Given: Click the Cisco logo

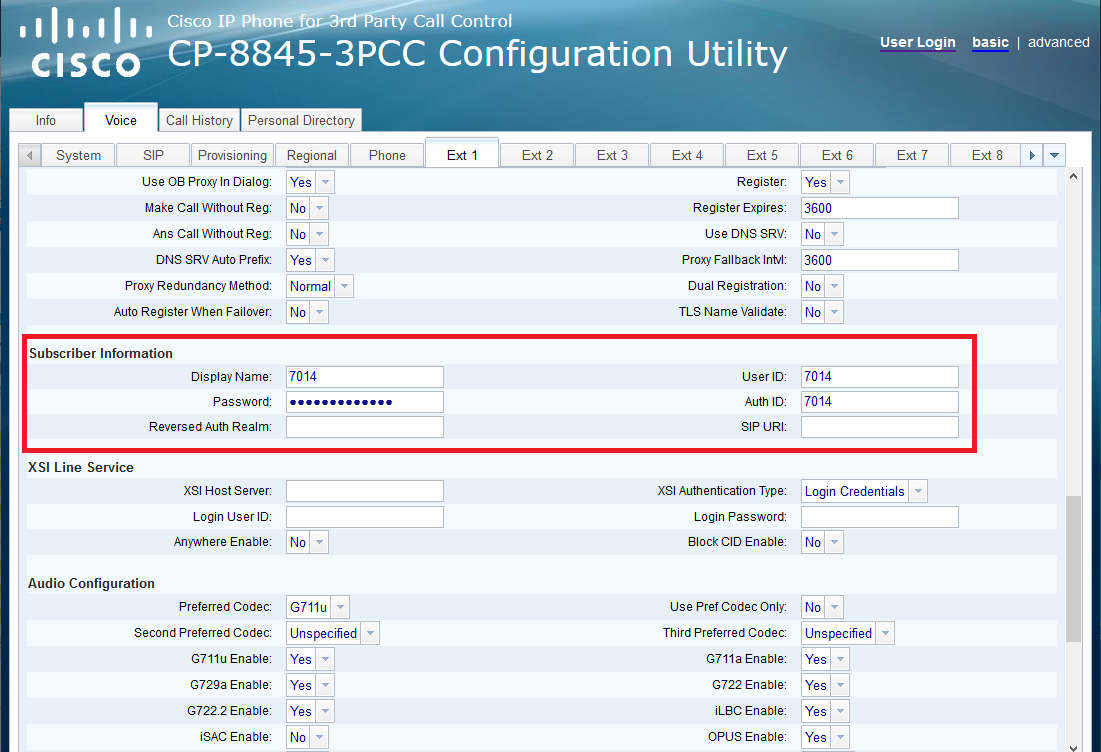Looking at the screenshot, I should coord(85,43).
